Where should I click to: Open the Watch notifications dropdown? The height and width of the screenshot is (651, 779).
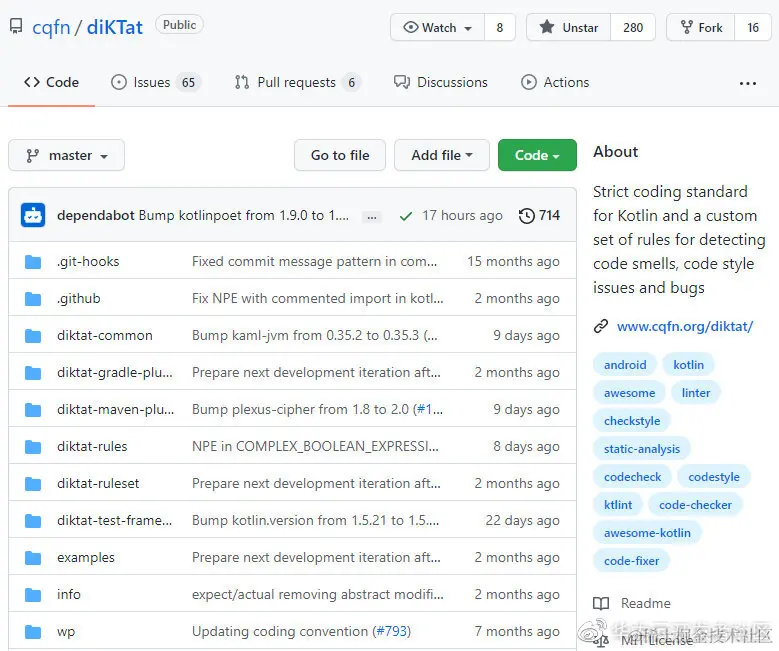pyautogui.click(x=438, y=27)
